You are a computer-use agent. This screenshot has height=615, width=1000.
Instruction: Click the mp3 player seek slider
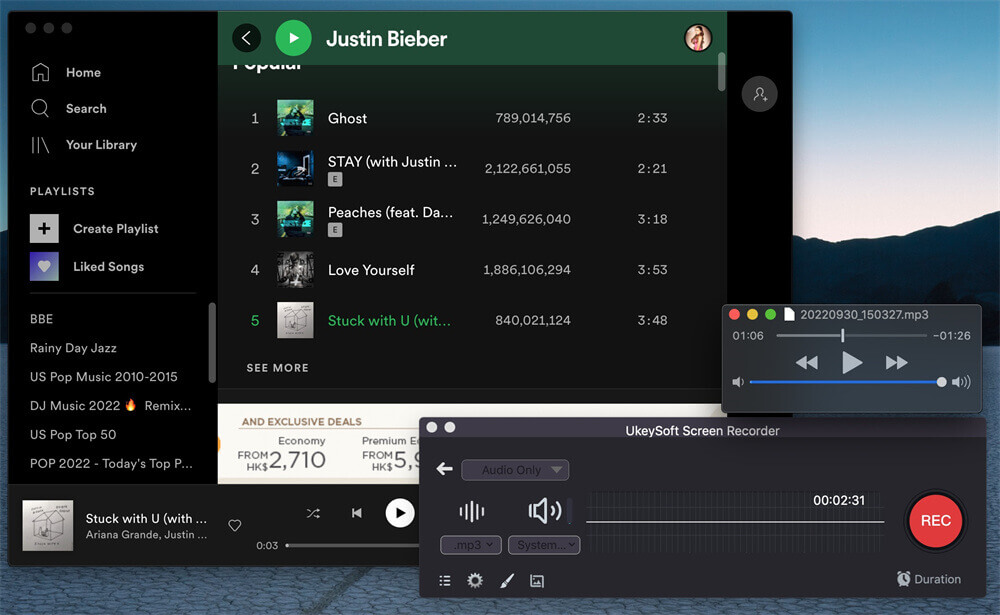[851, 336]
